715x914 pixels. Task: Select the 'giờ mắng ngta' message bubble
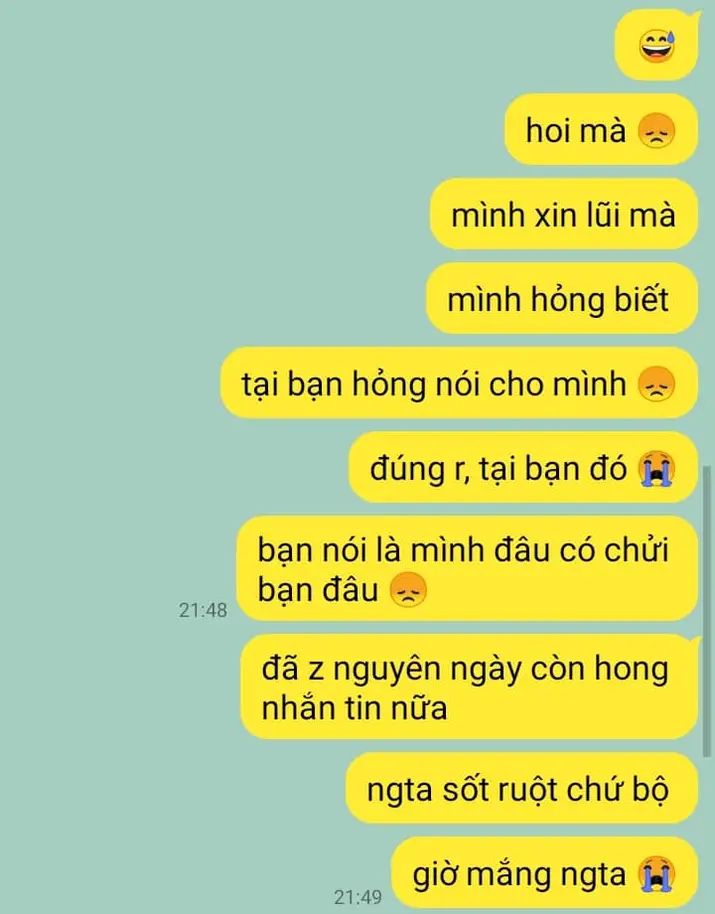[545, 873]
